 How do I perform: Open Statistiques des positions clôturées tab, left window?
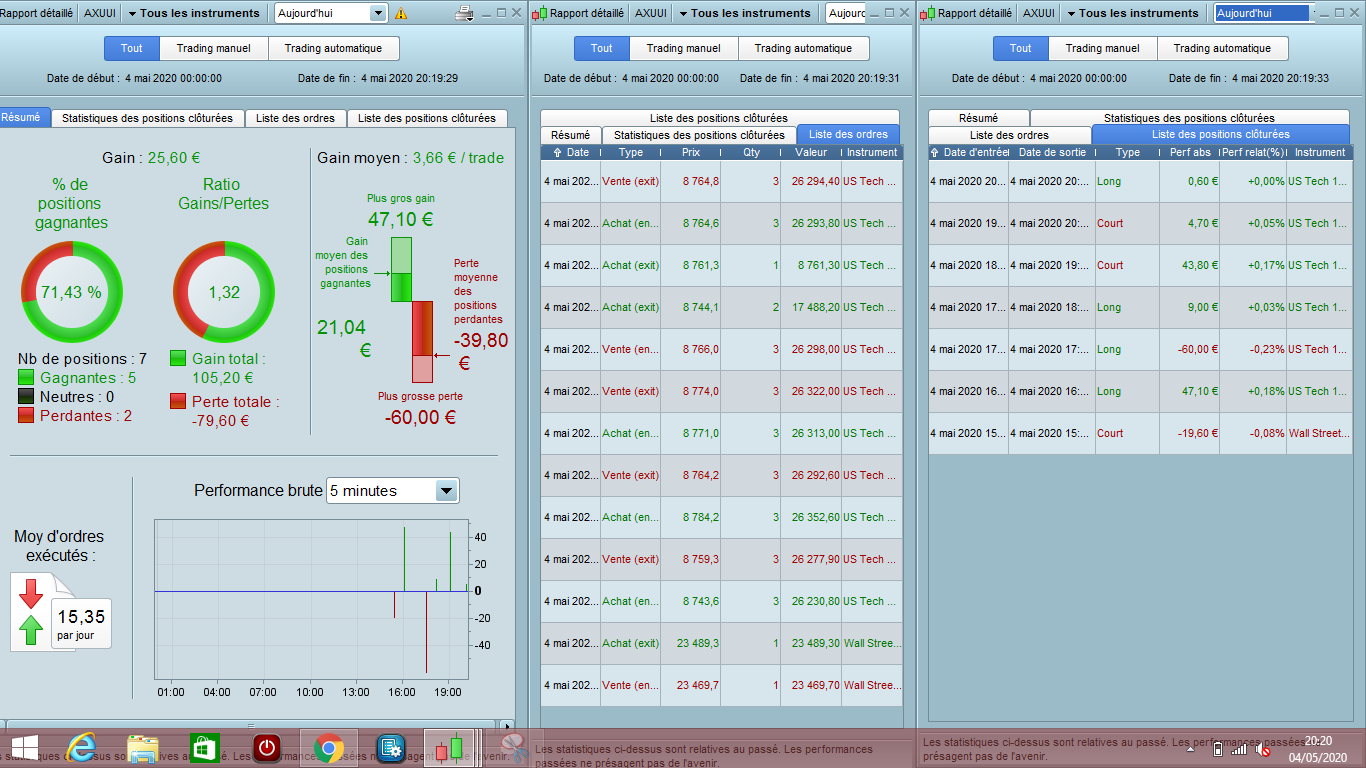point(147,118)
